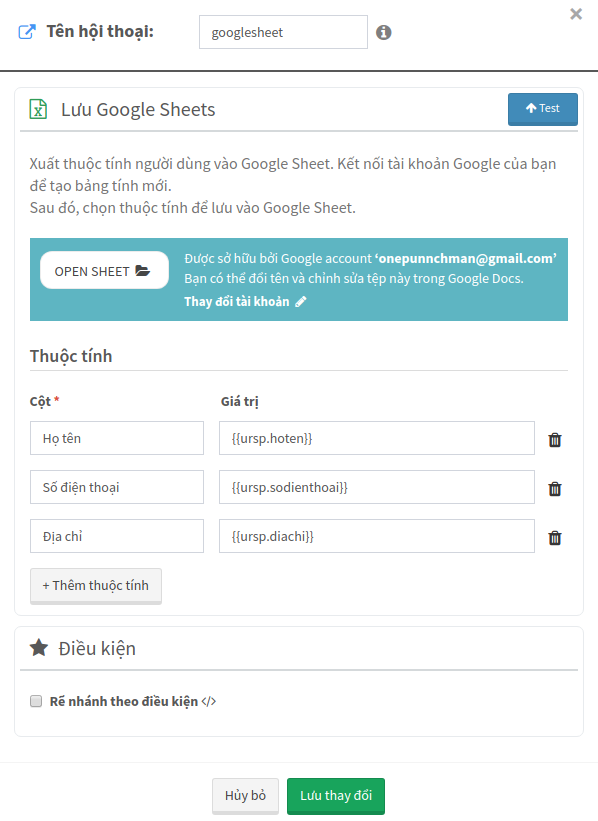The height and width of the screenshot is (821, 598).
Task: Click the info icon next to googlesheet field
Action: pyautogui.click(x=383, y=32)
